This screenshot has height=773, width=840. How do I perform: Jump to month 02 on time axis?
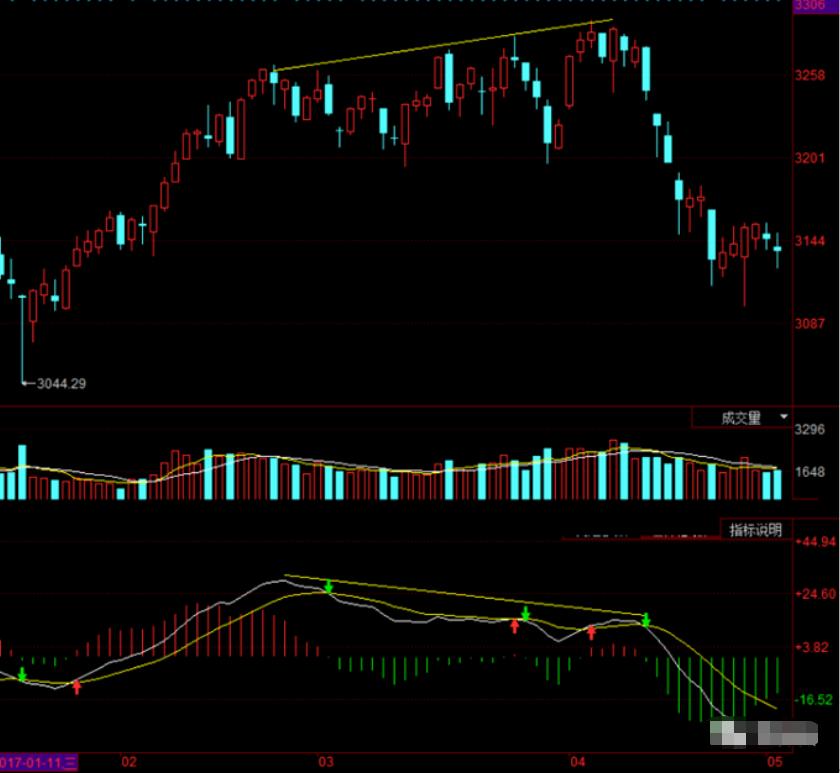click(x=128, y=762)
